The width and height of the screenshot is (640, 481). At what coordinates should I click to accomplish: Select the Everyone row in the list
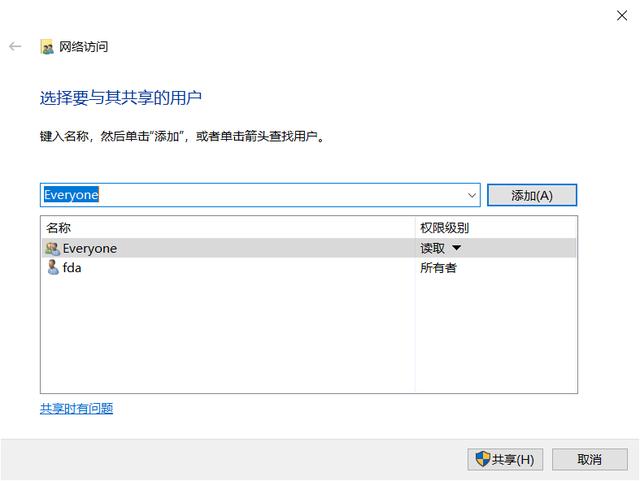tap(309, 248)
